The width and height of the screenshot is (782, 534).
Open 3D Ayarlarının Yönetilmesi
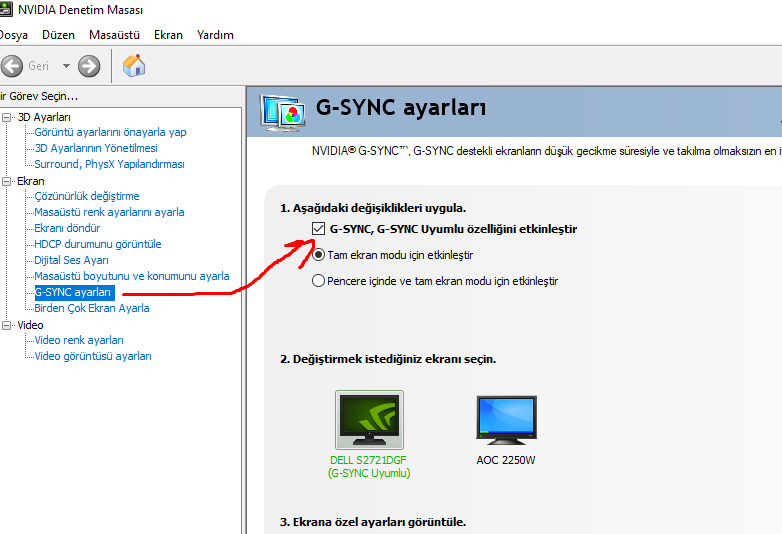coord(96,148)
